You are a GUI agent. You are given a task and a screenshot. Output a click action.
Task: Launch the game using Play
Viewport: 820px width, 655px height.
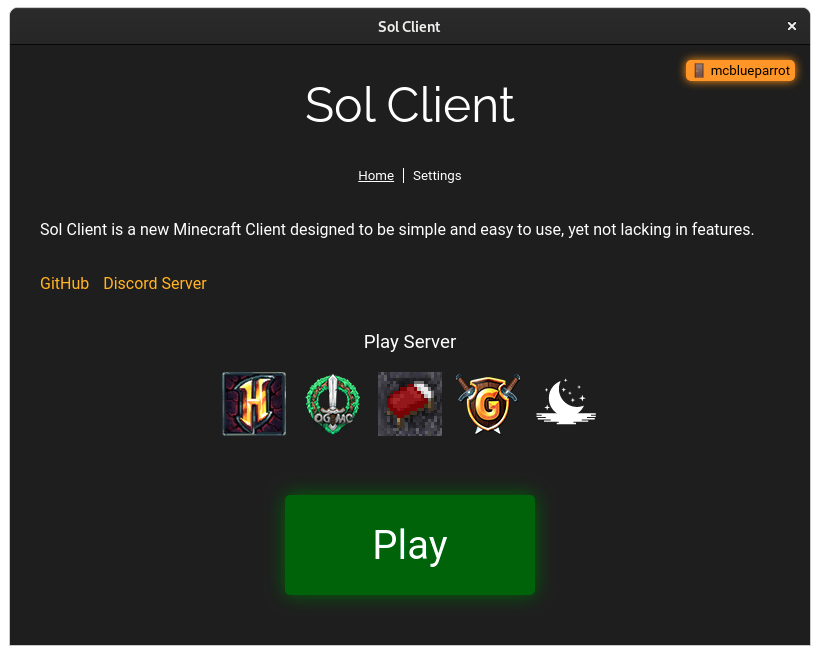click(x=409, y=544)
